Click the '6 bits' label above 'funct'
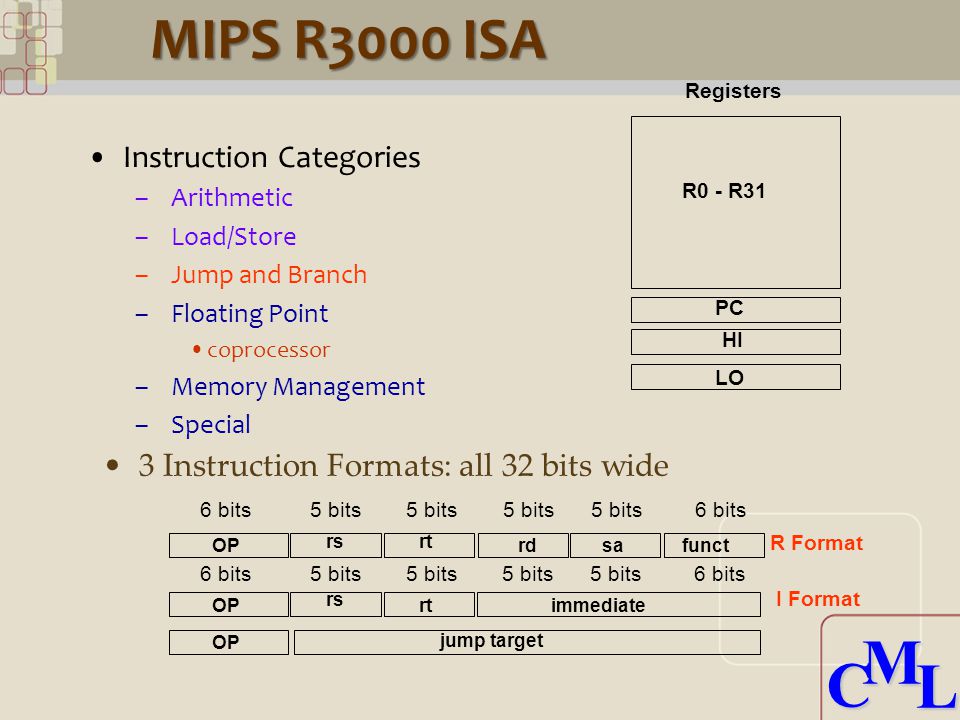The width and height of the screenshot is (960, 720). (x=720, y=510)
